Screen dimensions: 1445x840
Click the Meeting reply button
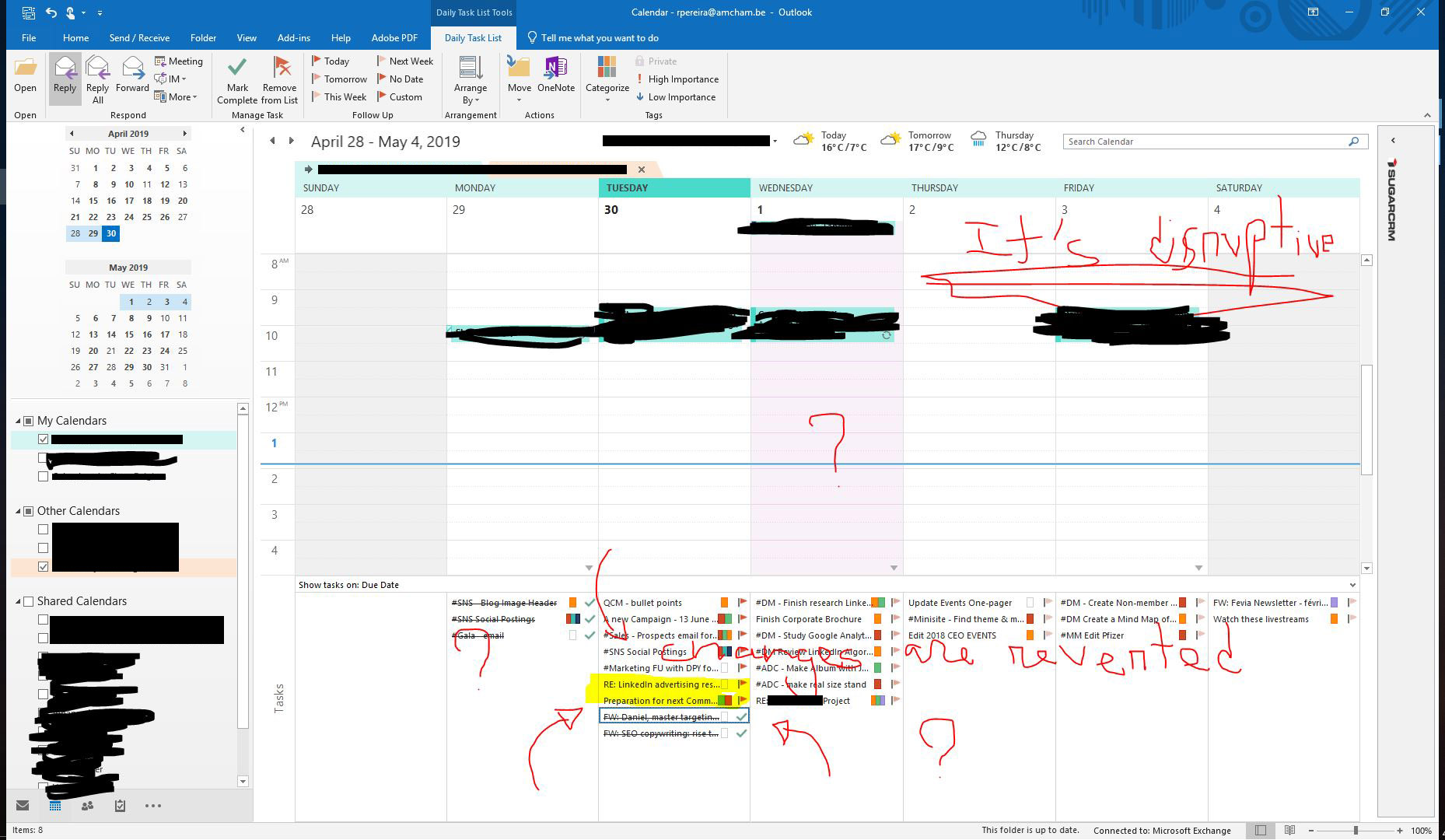point(179,61)
